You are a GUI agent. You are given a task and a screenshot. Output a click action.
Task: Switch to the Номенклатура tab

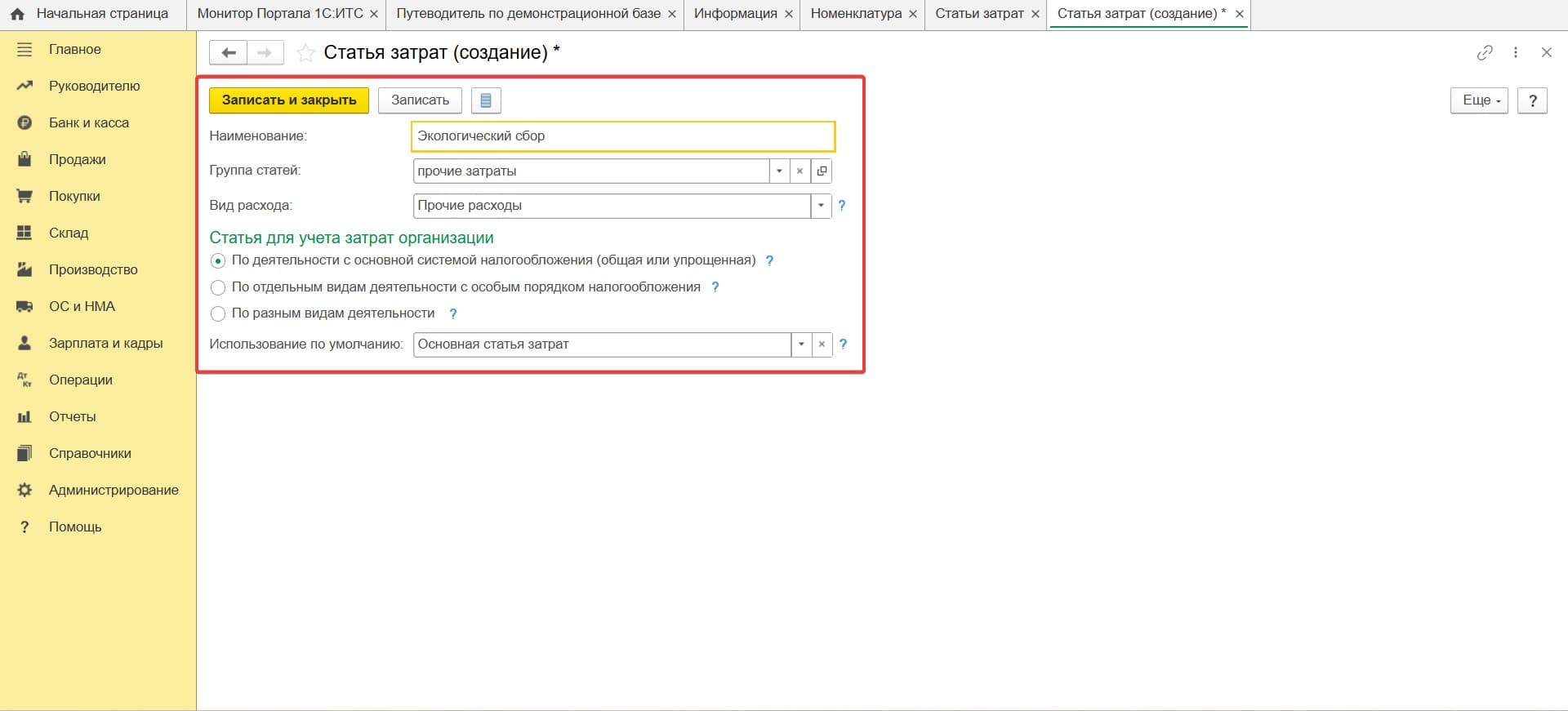tap(856, 14)
